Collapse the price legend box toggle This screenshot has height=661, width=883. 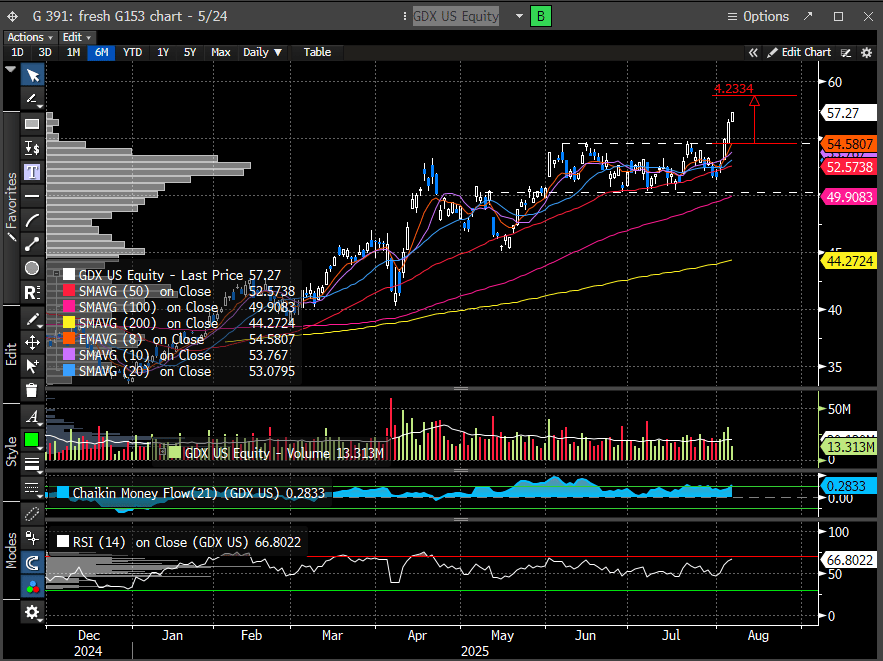[56, 274]
